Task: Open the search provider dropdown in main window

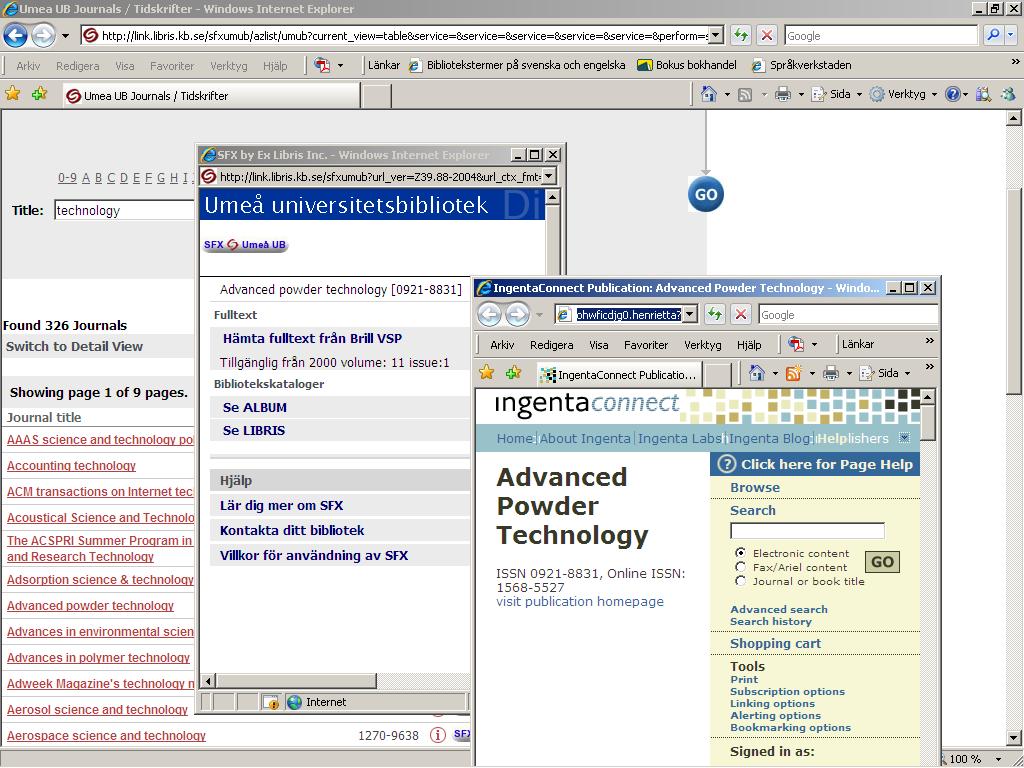Action: coord(1011,35)
